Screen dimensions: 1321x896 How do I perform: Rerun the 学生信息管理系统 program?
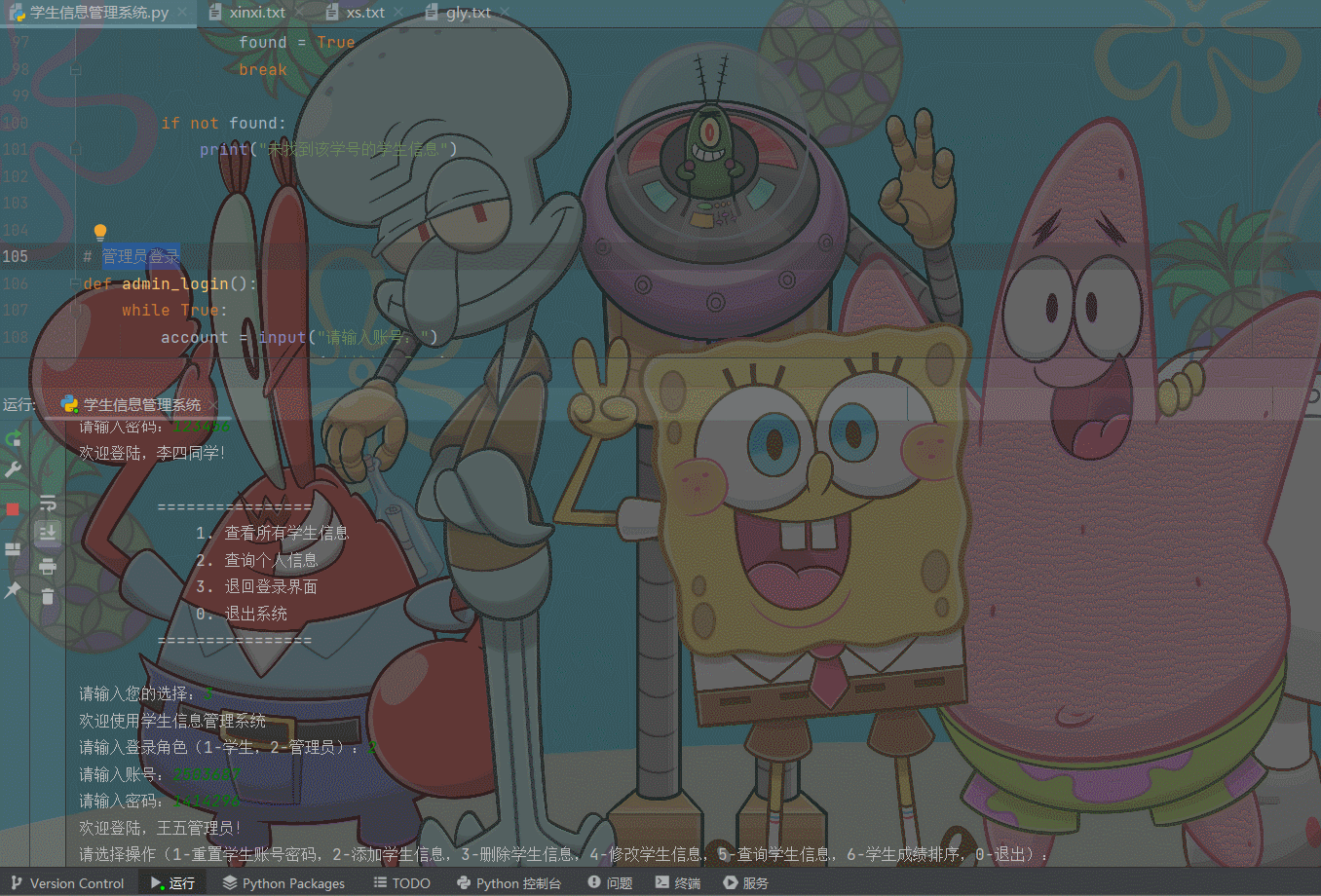tap(13, 438)
